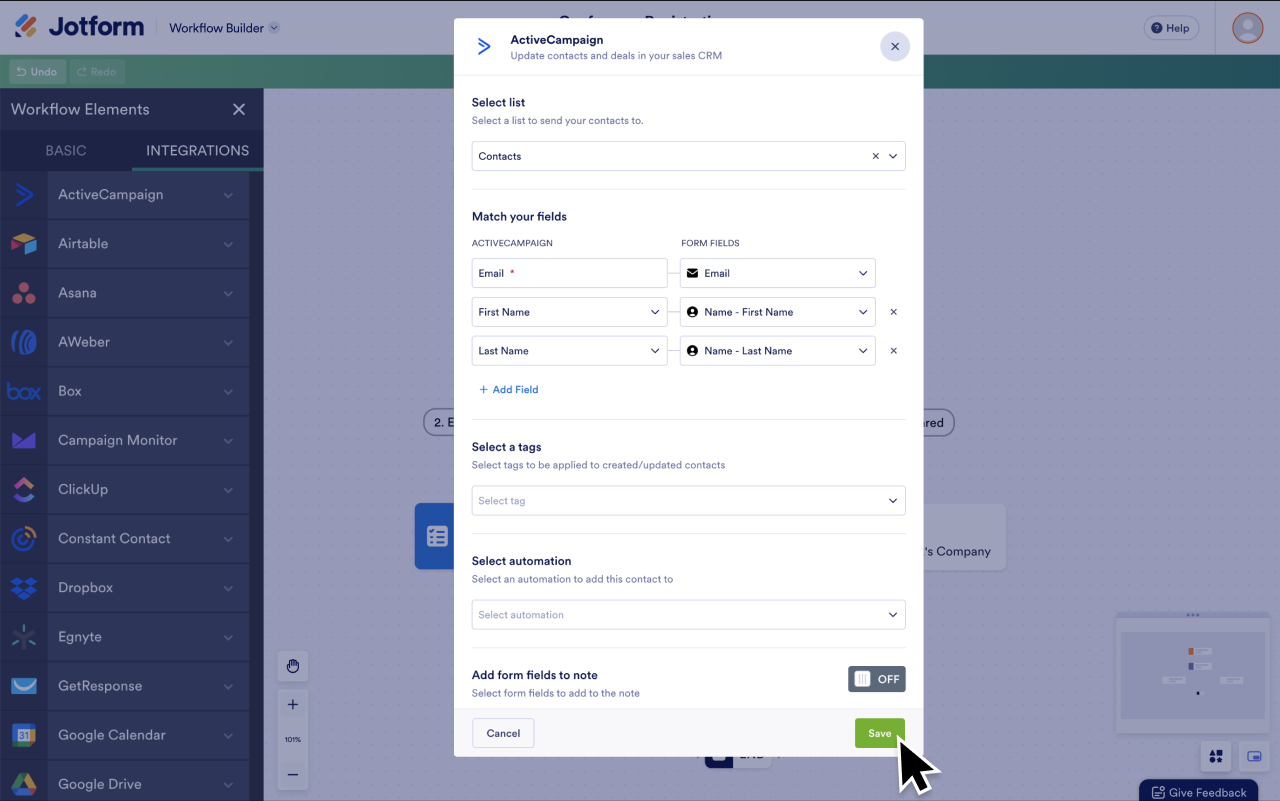This screenshot has height=801, width=1280.
Task: Open the Workflow Builder dropdown
Action: 224,28
